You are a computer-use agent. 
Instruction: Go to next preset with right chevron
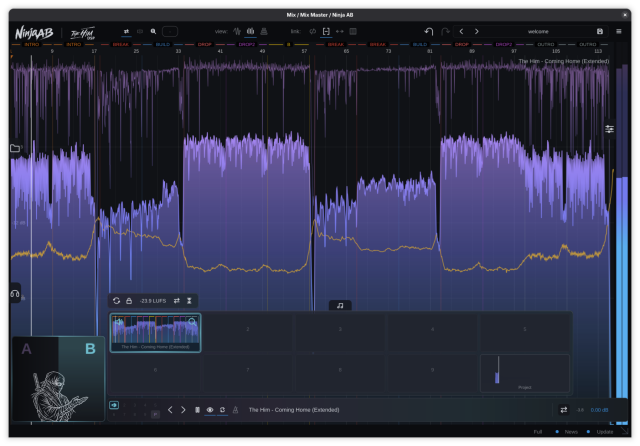click(476, 31)
